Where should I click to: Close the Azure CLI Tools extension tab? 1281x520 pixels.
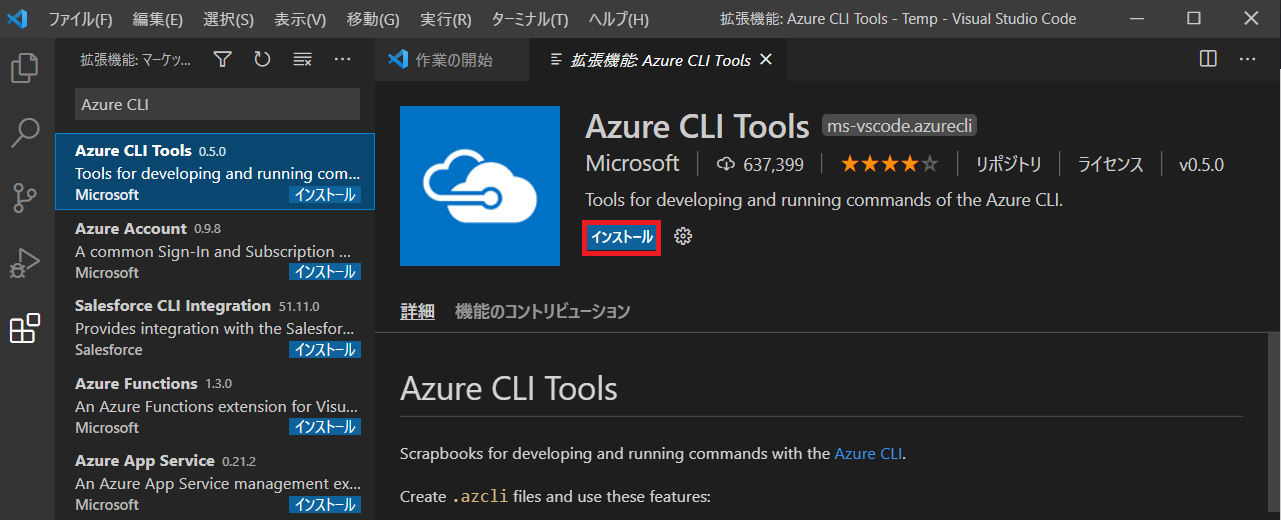point(766,60)
